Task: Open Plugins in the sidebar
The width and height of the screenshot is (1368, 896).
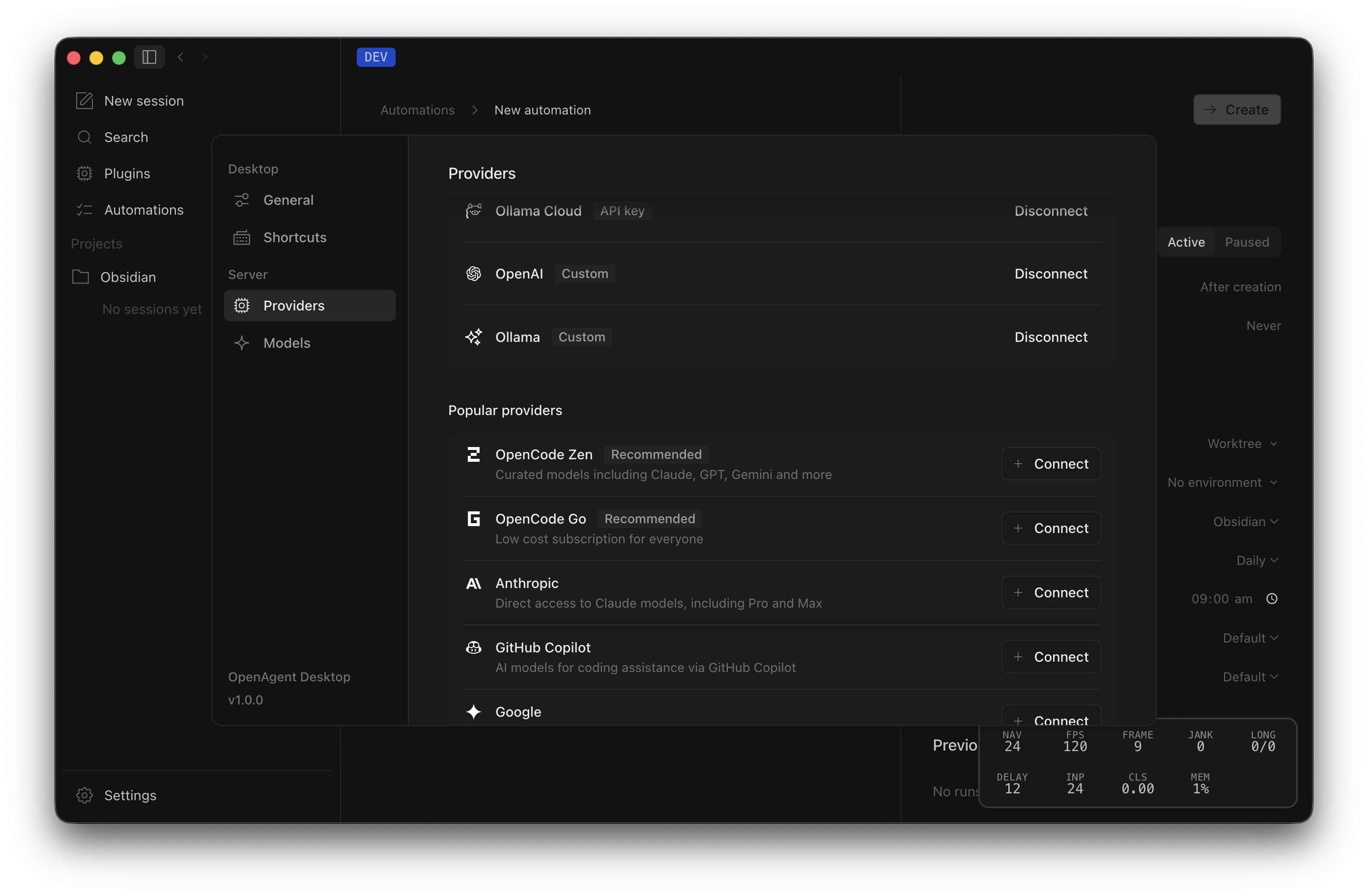Action: tap(127, 173)
